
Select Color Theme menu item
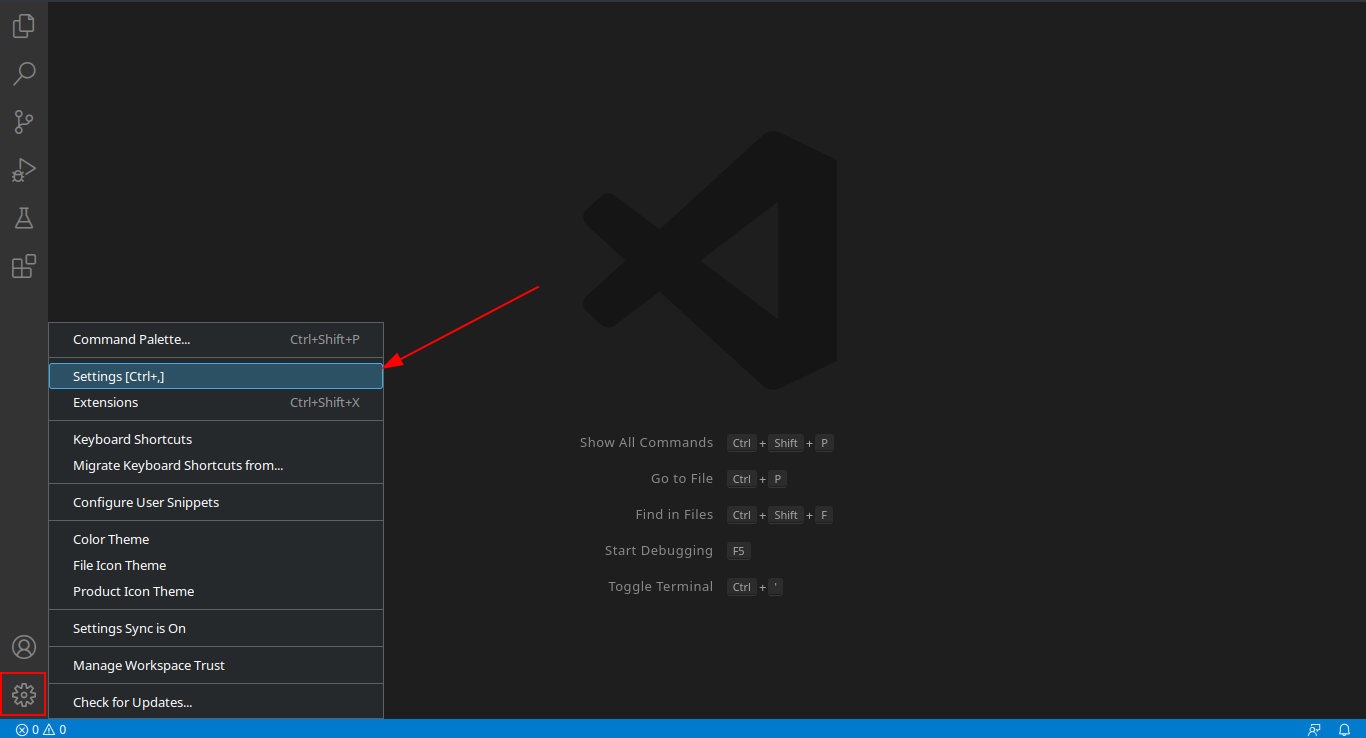point(216,539)
